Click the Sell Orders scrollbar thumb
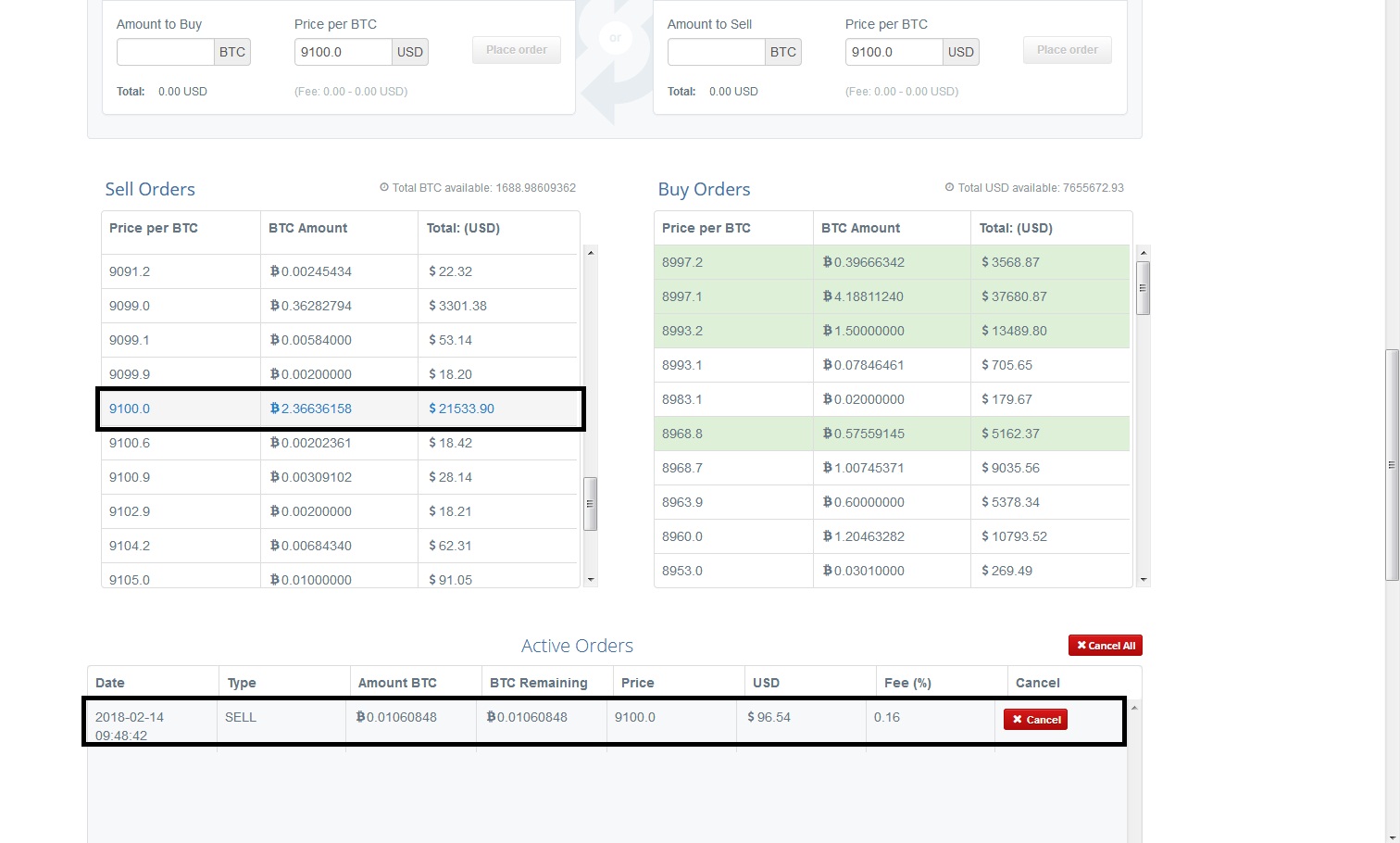 point(591,504)
